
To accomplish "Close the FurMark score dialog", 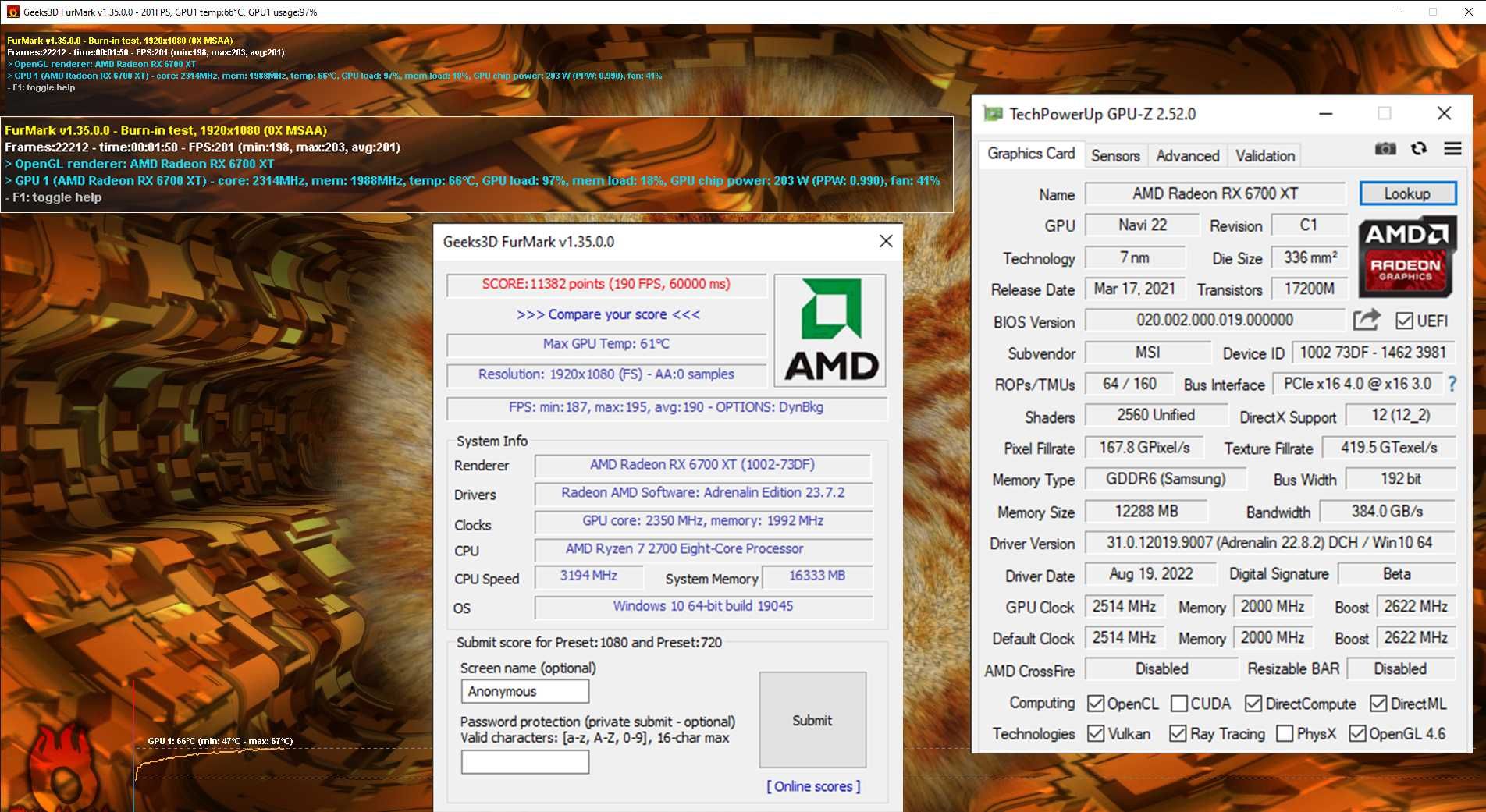I will (x=886, y=241).
